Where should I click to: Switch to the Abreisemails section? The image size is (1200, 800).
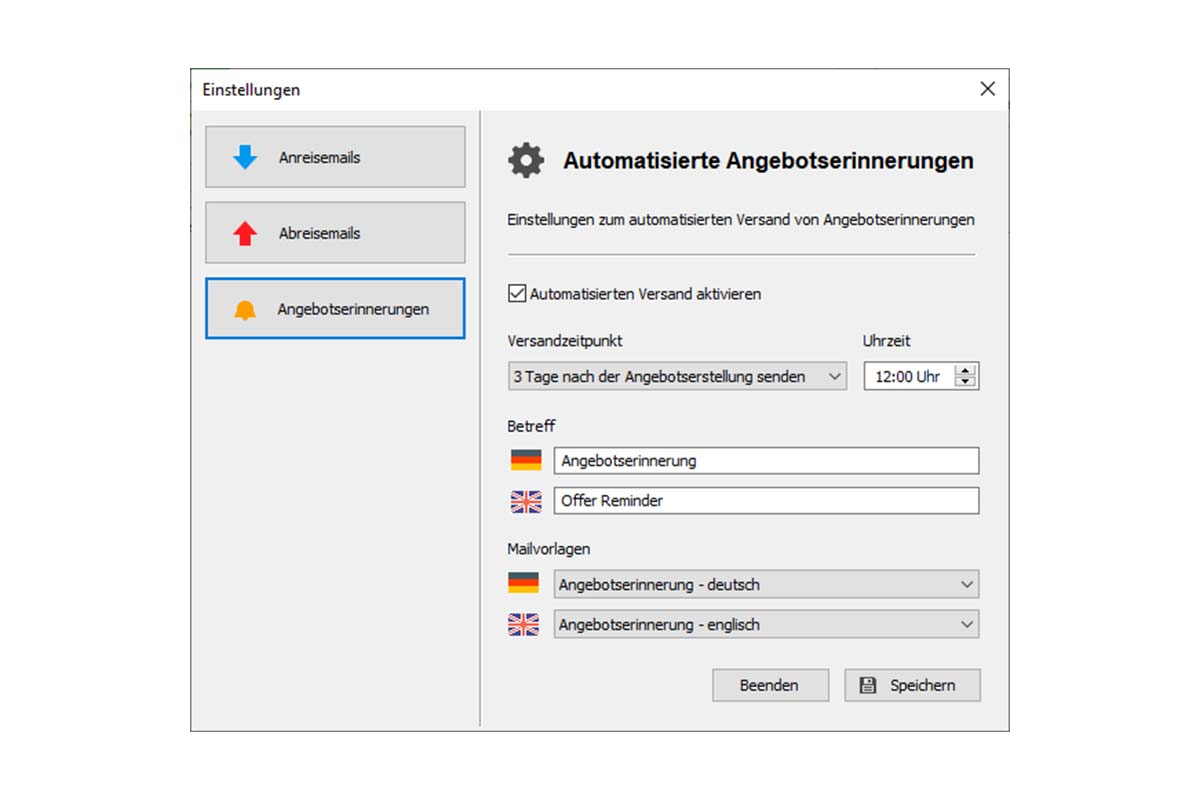tap(335, 234)
